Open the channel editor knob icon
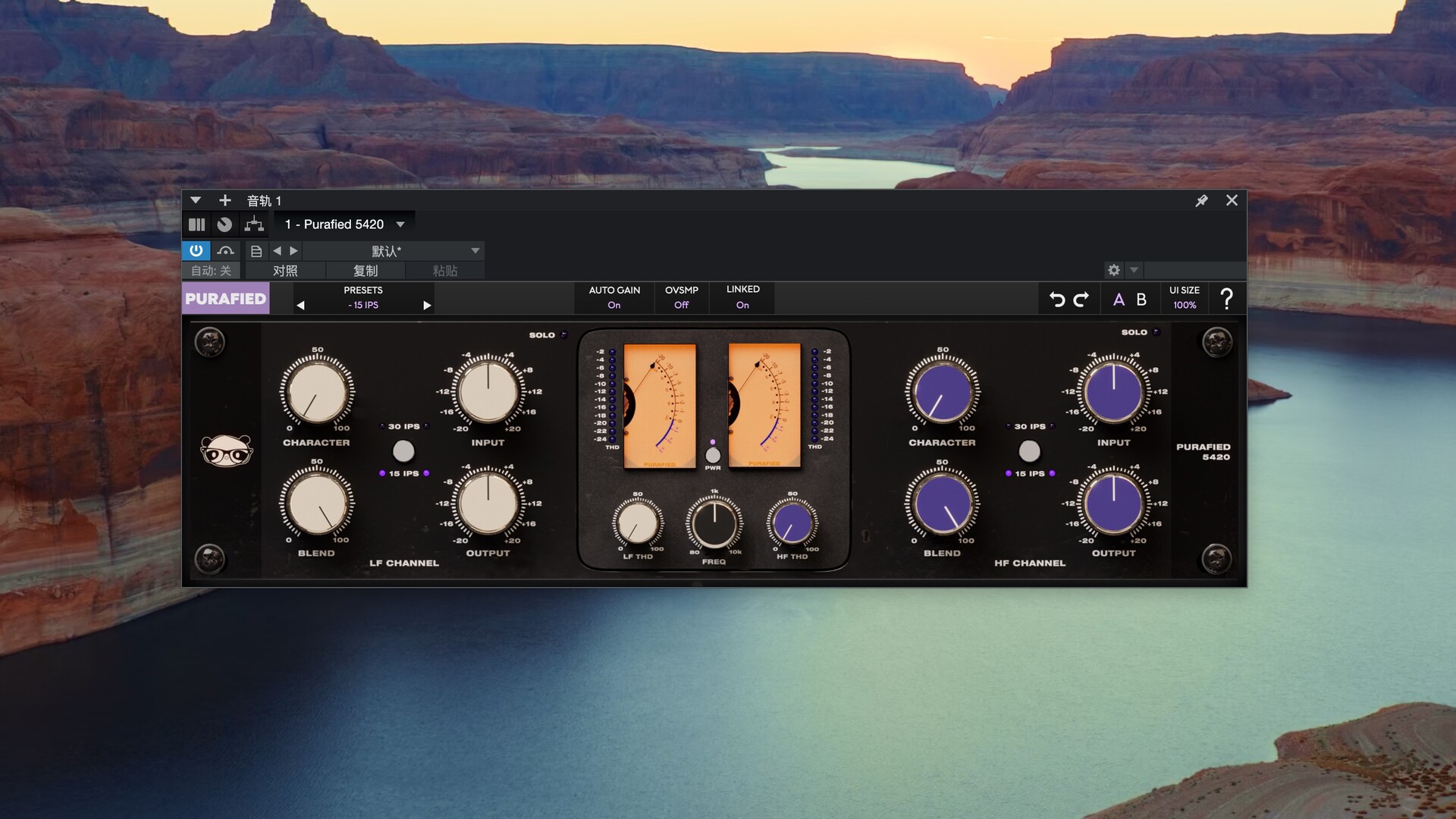 224,224
